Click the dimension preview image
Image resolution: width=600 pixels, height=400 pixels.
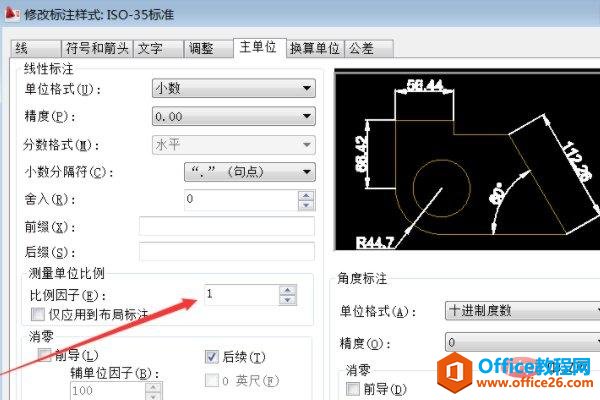coord(467,160)
